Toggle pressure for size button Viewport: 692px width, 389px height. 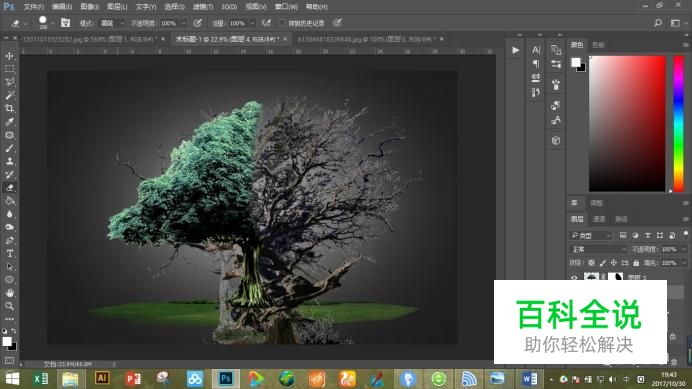pyautogui.click(x=337, y=23)
